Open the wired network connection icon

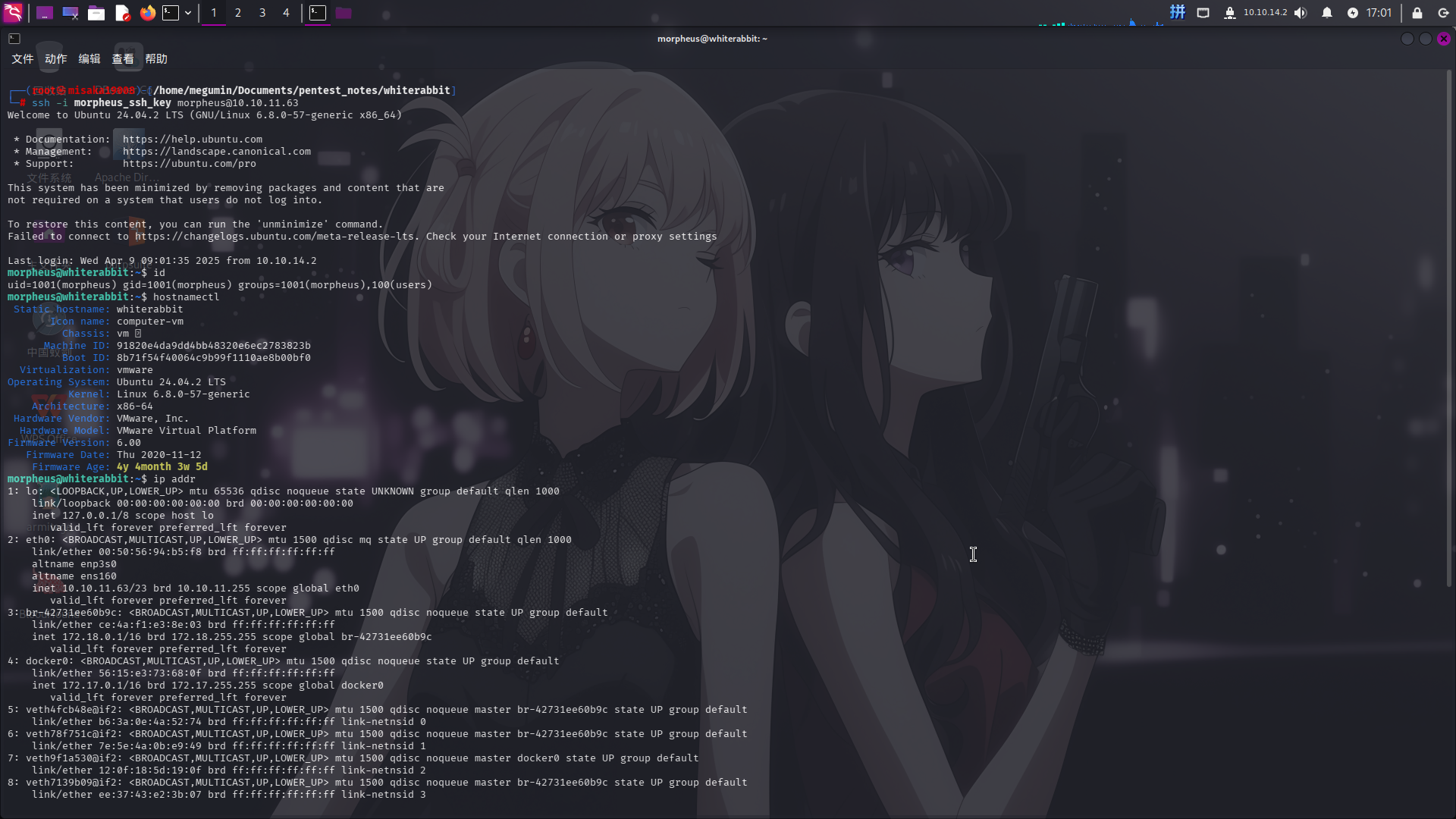1203,13
